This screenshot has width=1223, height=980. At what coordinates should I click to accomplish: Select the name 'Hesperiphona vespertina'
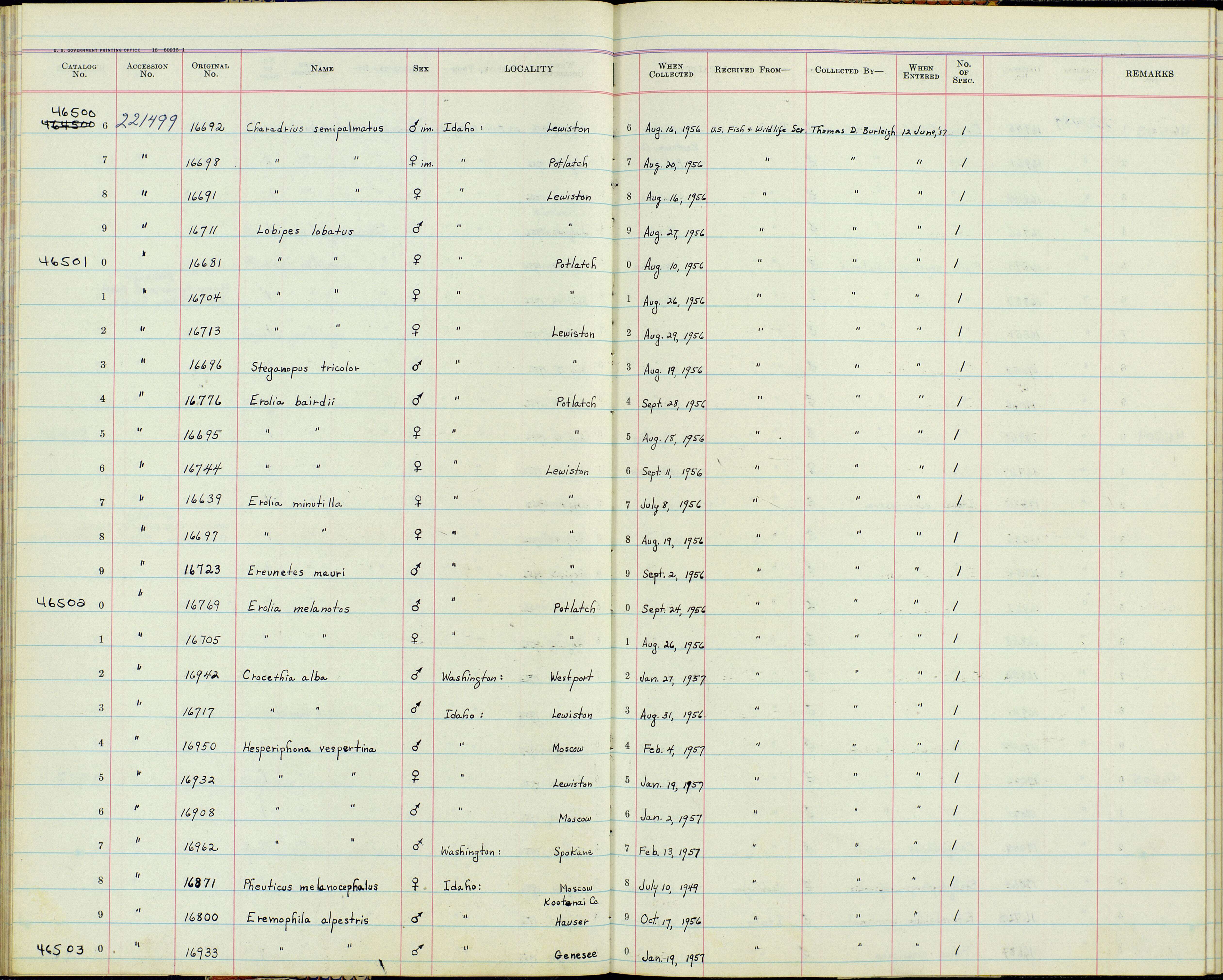click(309, 749)
